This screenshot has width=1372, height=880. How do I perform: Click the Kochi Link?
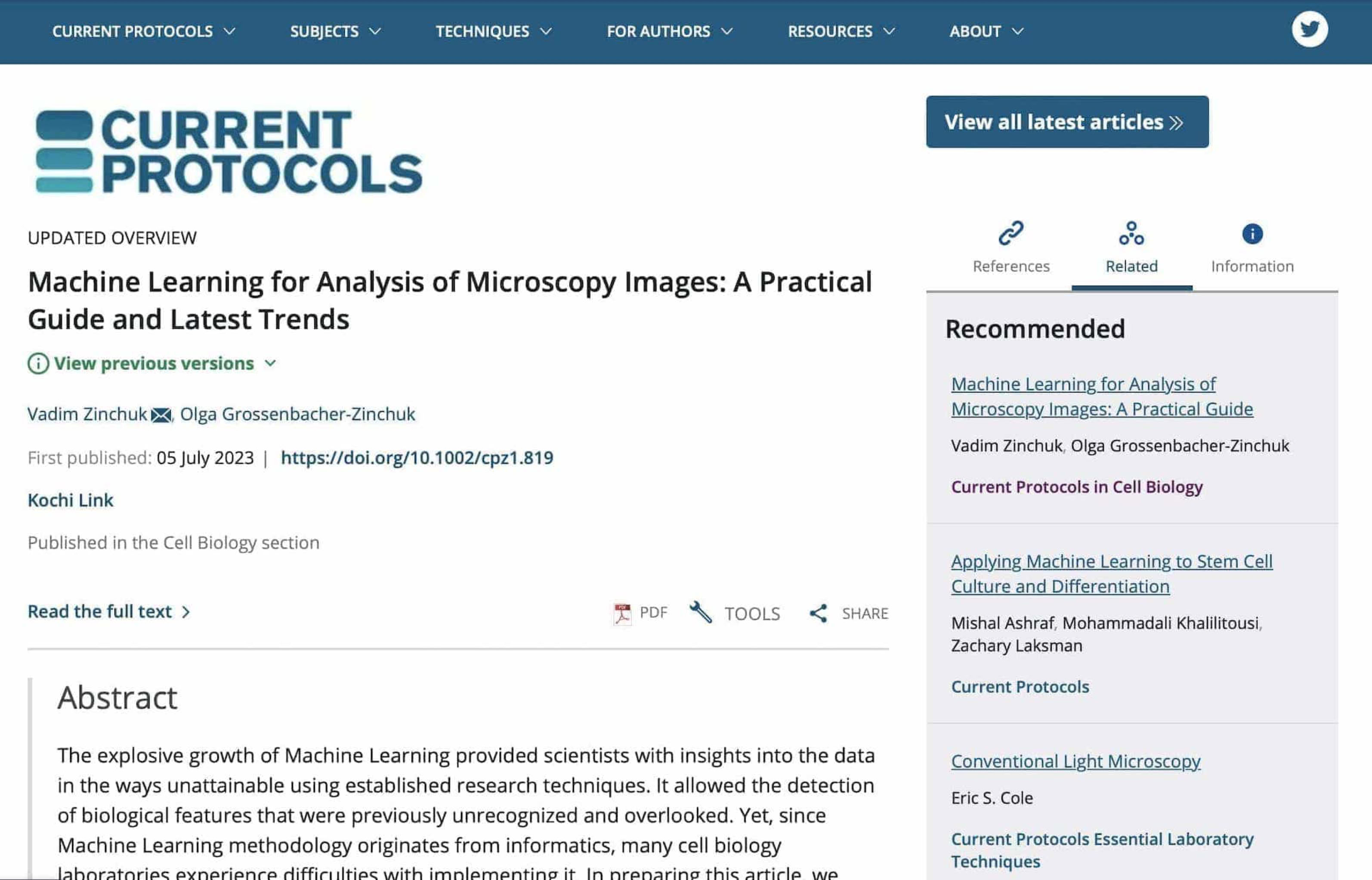[70, 501]
